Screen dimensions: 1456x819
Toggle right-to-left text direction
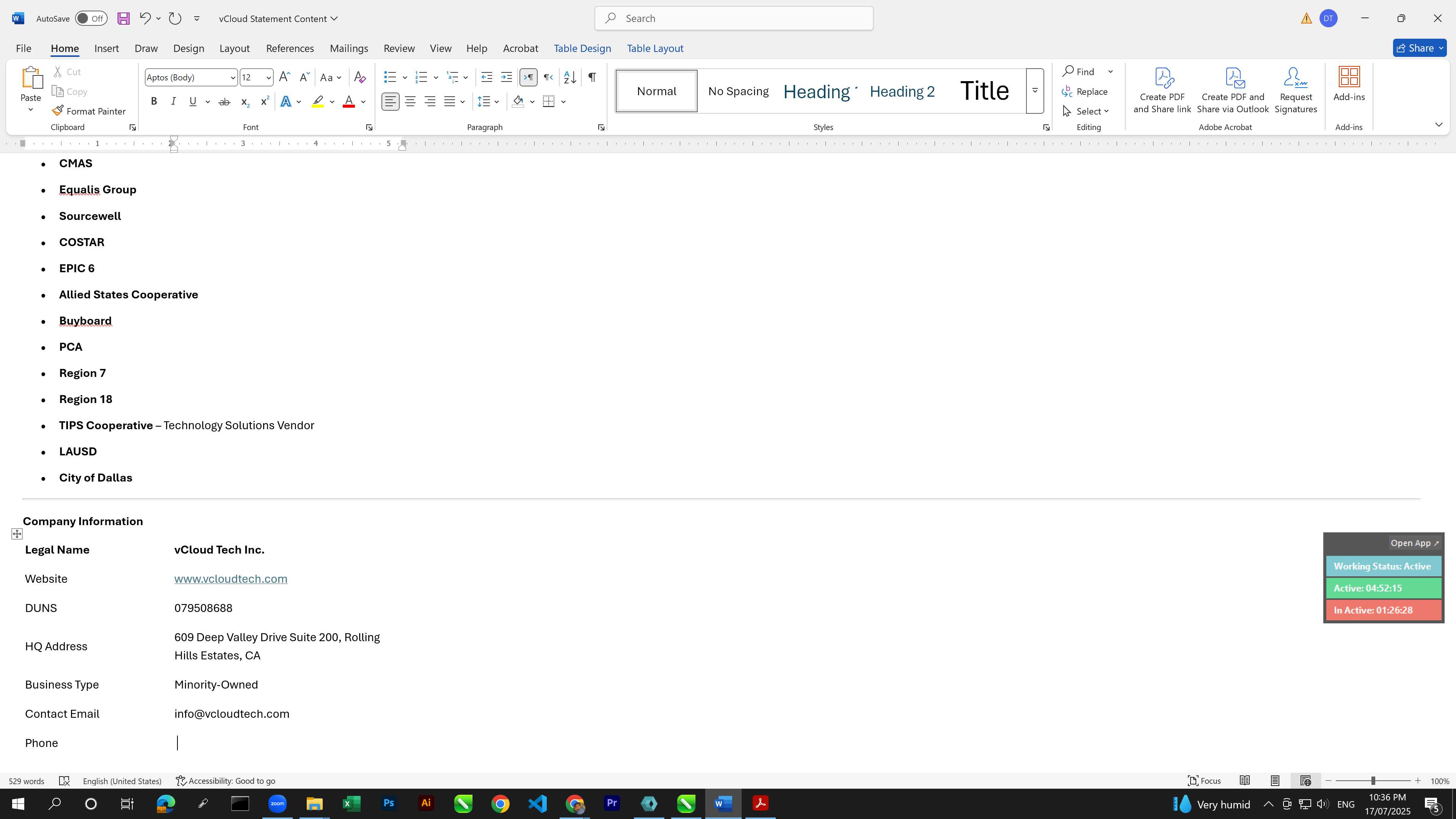click(548, 77)
